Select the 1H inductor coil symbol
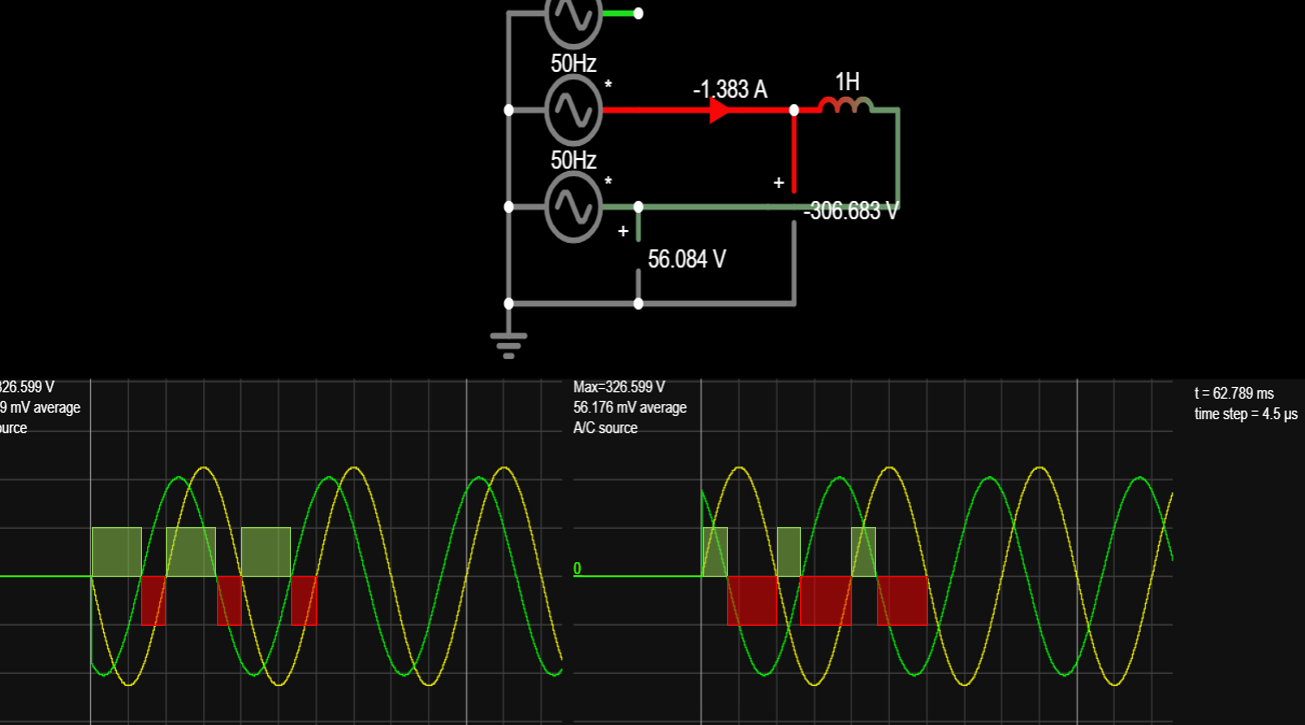The image size is (1305, 725). point(846,106)
